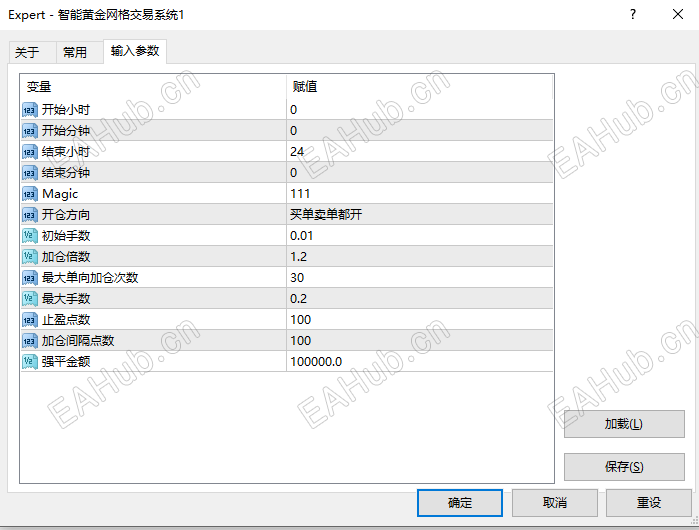Click the decimal icon beside 加仓倍数
Image resolution: width=699 pixels, height=530 pixels.
tap(30, 257)
